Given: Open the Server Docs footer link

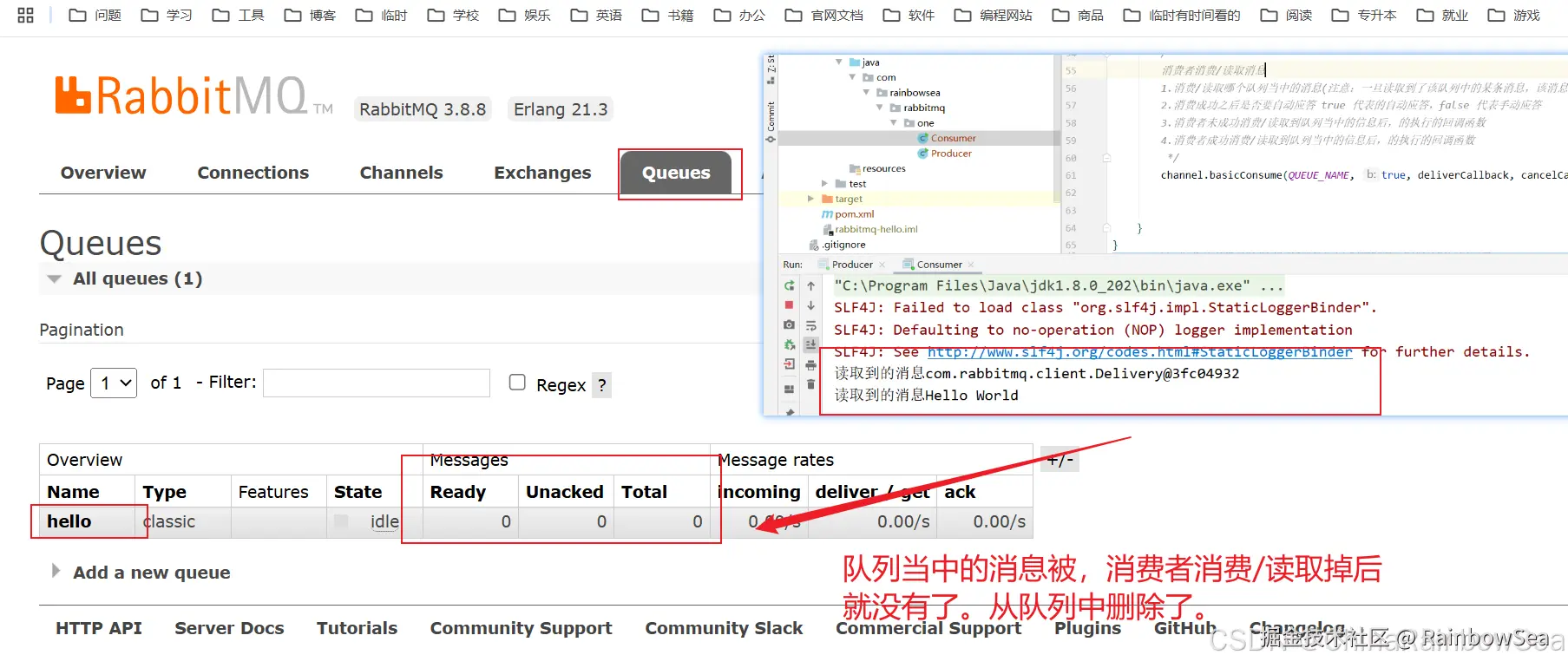Looking at the screenshot, I should (229, 628).
